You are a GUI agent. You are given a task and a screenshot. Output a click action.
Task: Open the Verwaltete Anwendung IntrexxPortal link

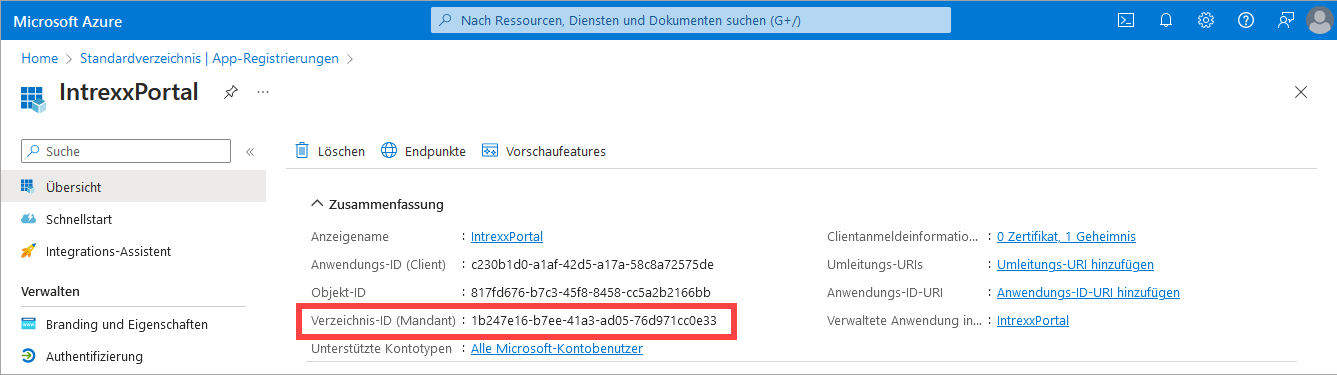click(1033, 321)
